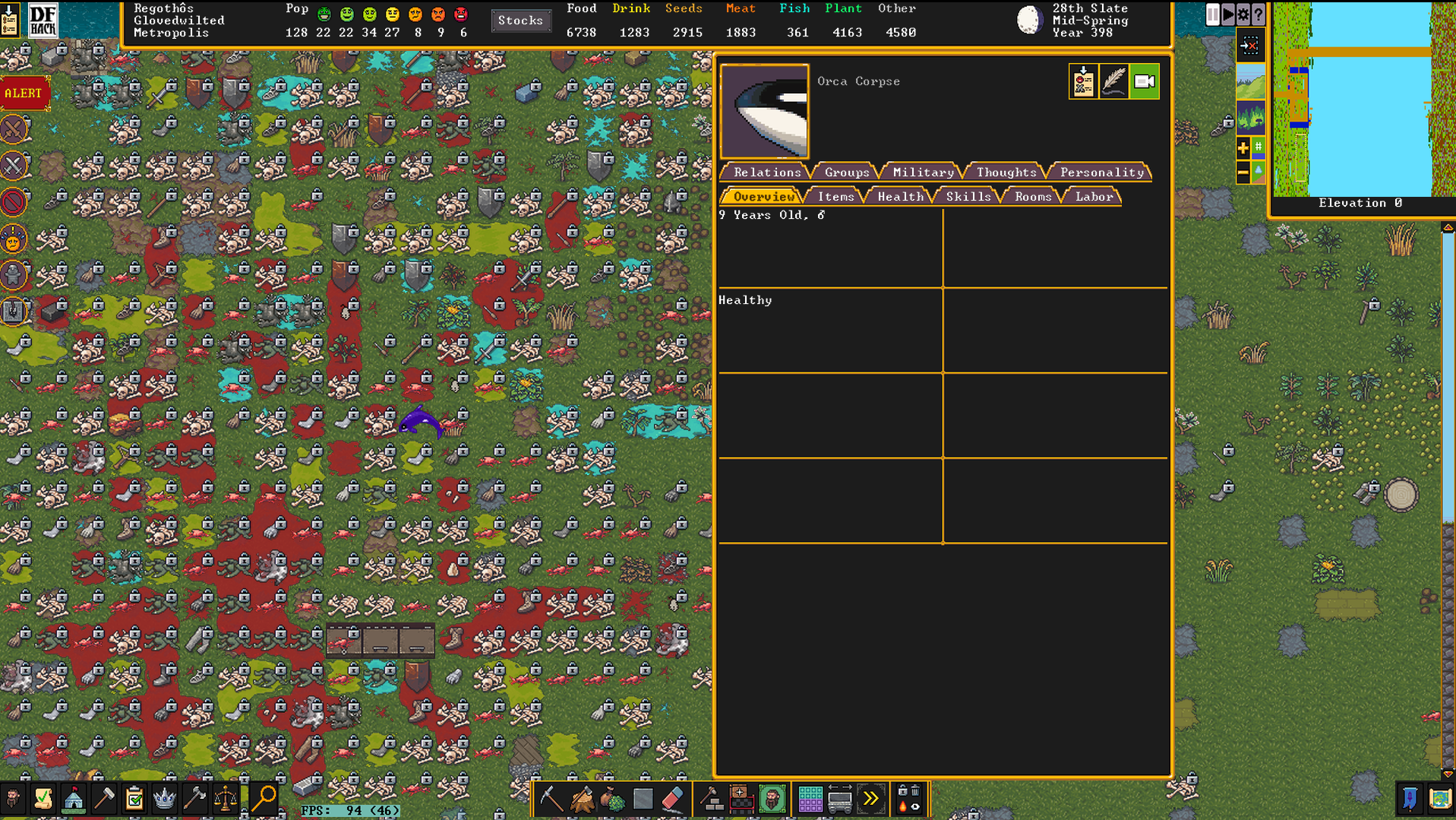Open the announcements scroll icon beside DFHack
1456x820 pixels.
(x=10, y=20)
